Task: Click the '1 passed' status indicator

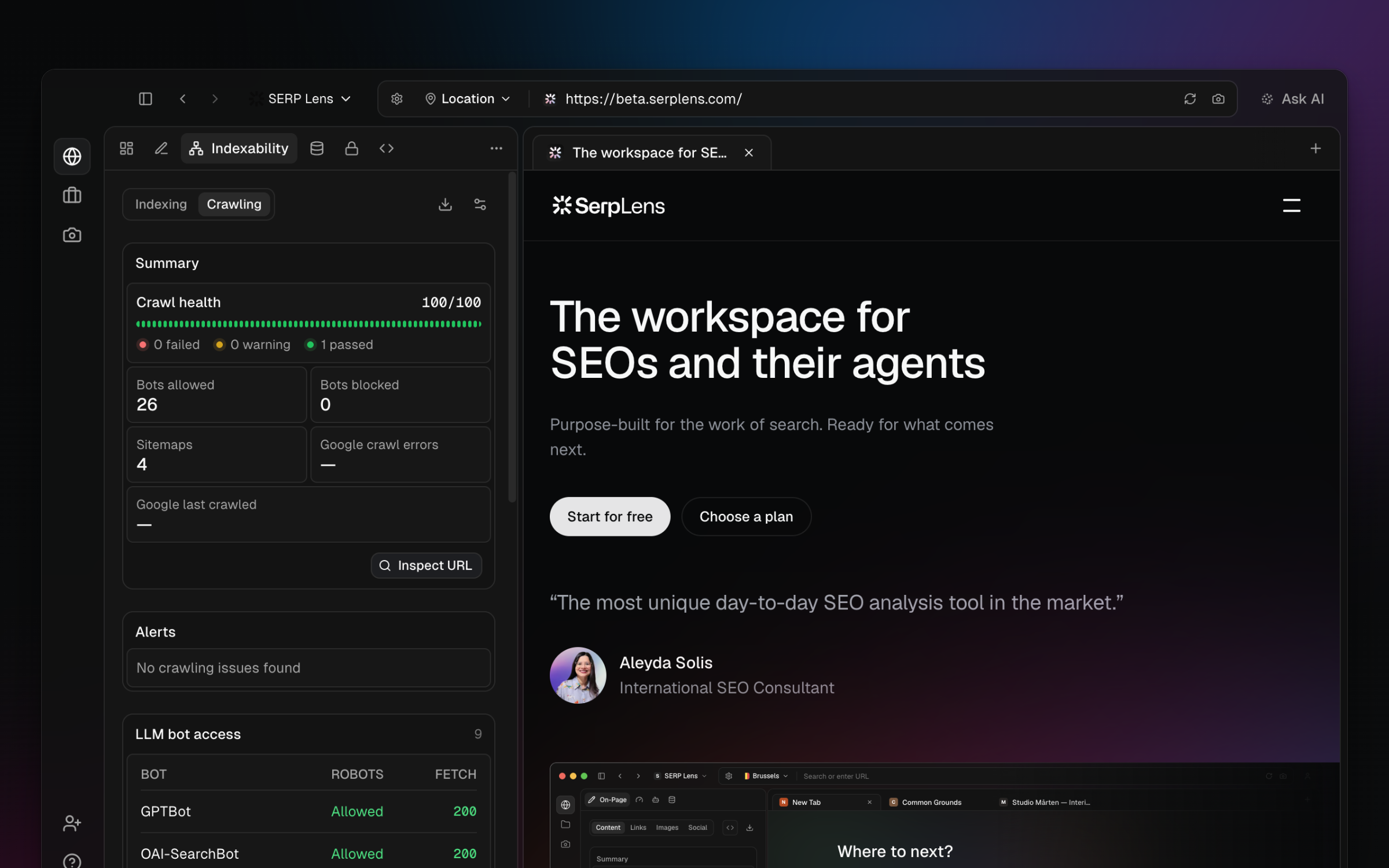Action: tap(340, 345)
